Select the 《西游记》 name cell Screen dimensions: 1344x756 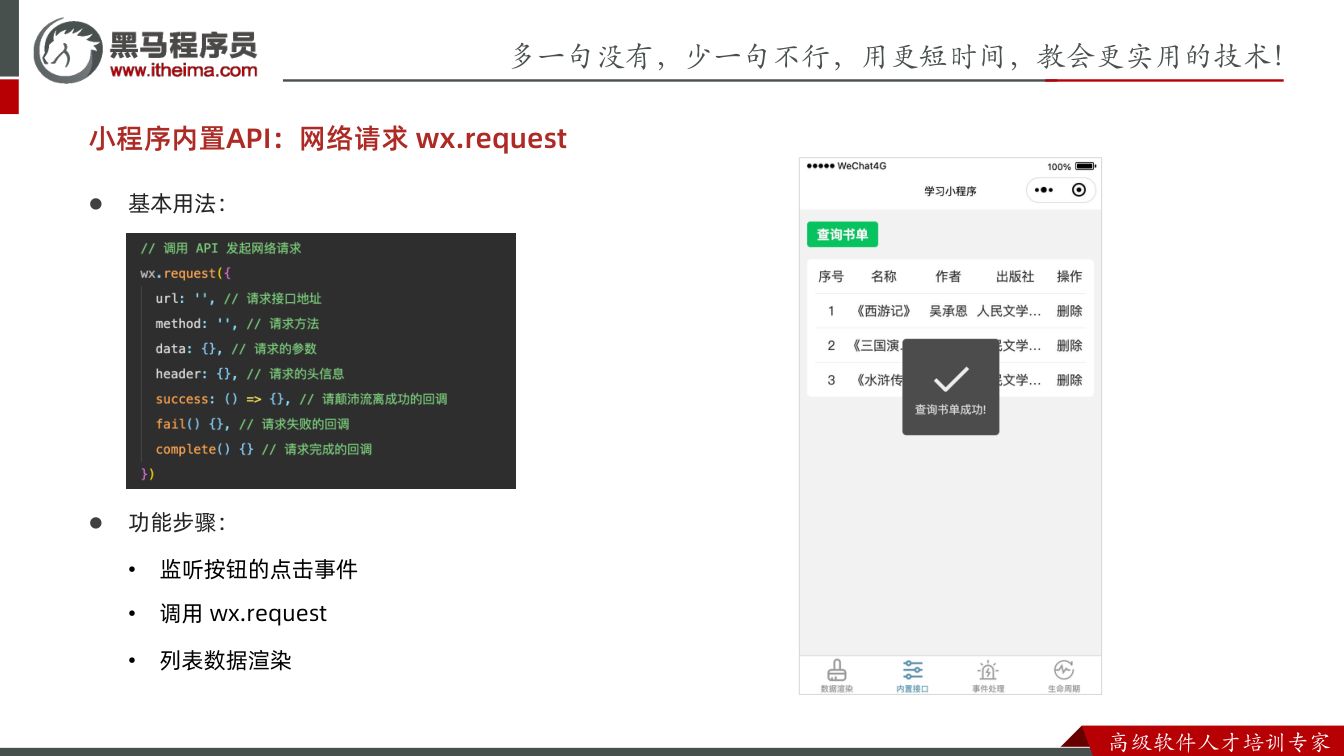pyautogui.click(x=884, y=311)
